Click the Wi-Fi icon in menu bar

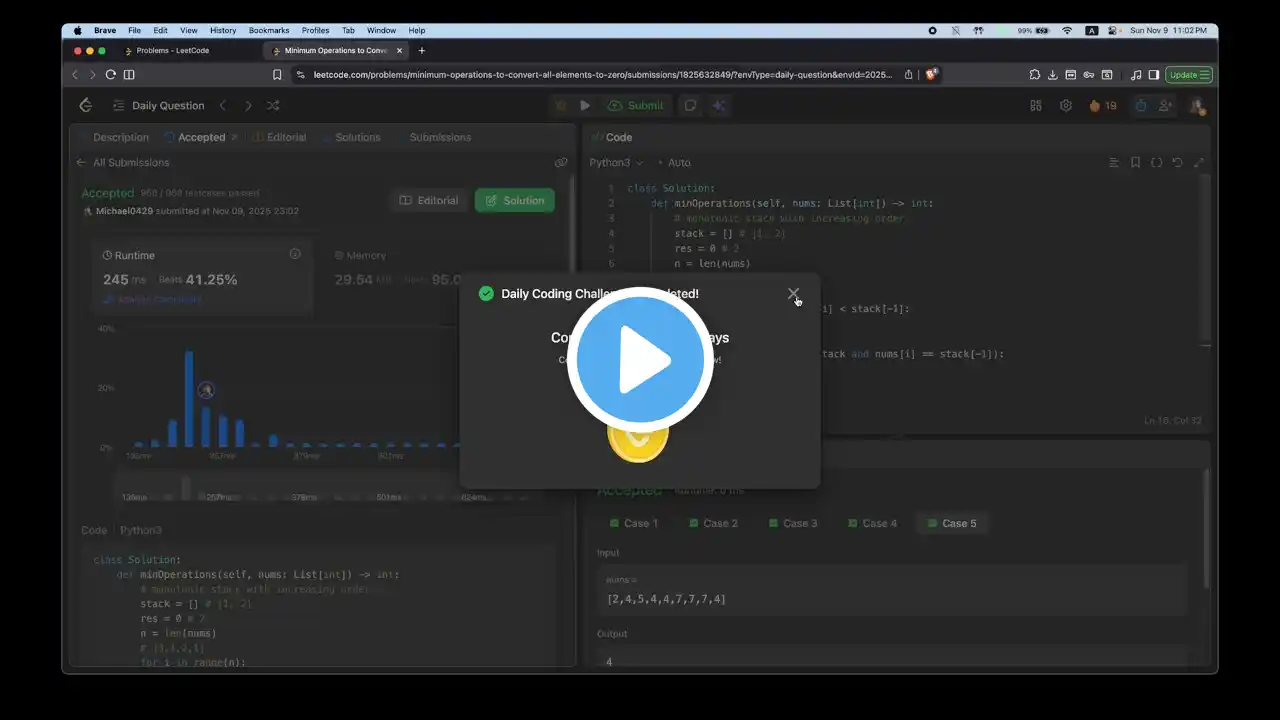point(1067,30)
